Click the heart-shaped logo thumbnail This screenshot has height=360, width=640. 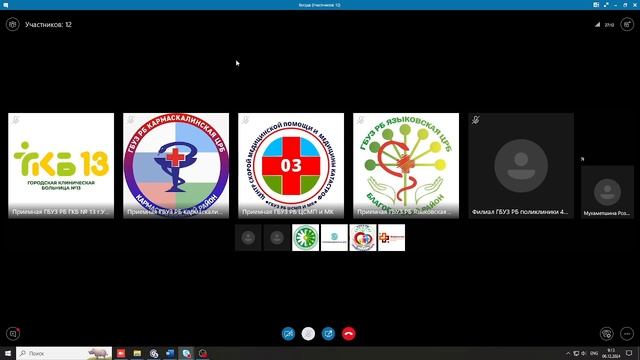(363, 238)
